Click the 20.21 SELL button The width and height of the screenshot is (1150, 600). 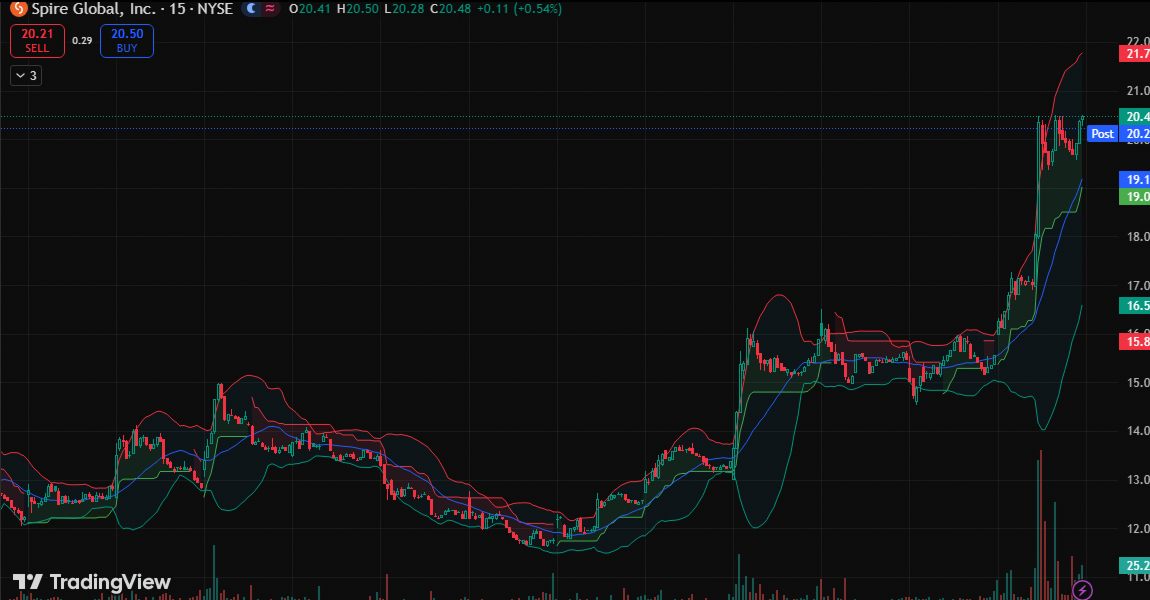tap(37, 41)
